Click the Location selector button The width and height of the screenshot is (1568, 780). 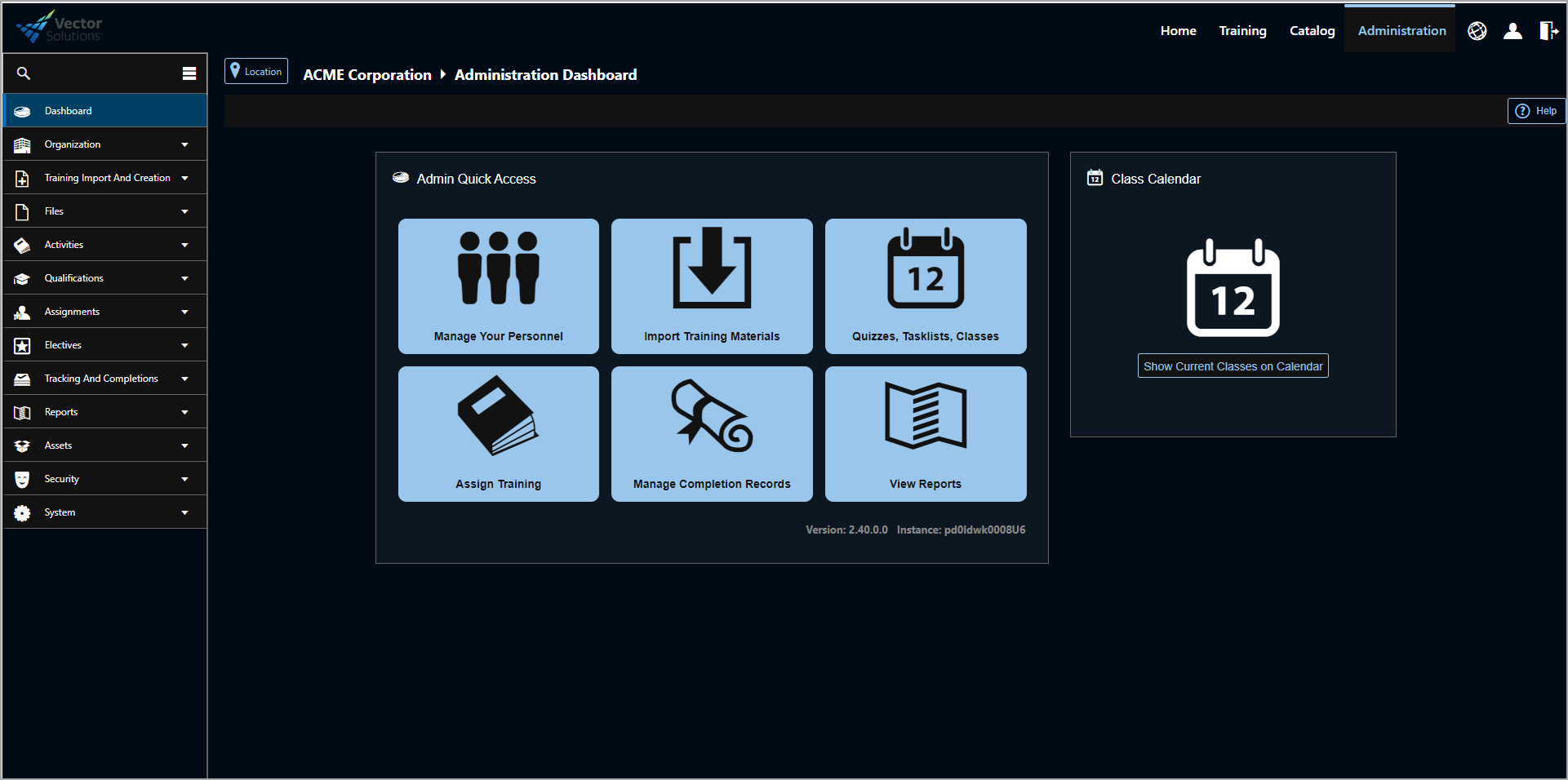click(255, 71)
